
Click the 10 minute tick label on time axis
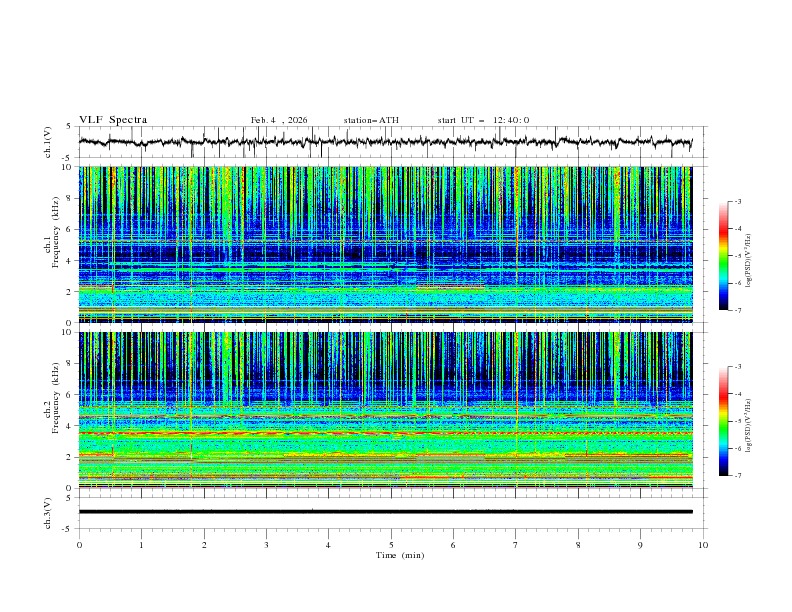pos(703,544)
